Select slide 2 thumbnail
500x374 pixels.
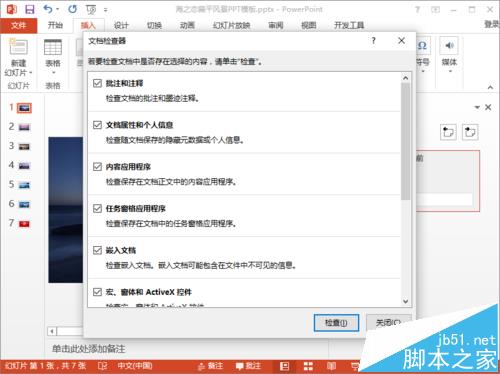24,127
